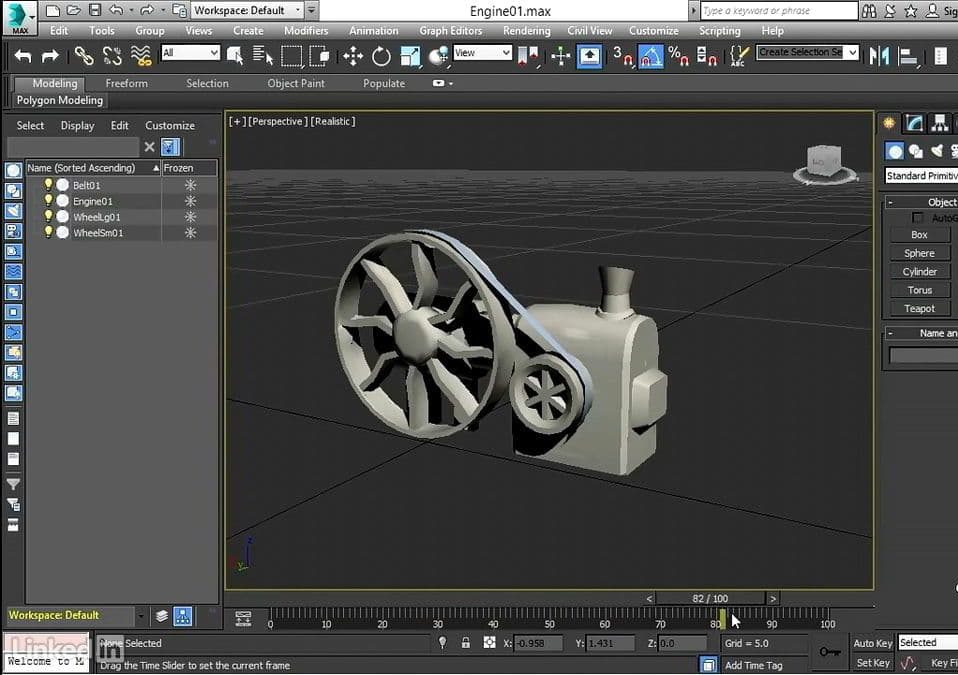Image resolution: width=958 pixels, height=675 pixels.
Task: Click the Undo arrow in main toolbar
Action: [23, 56]
